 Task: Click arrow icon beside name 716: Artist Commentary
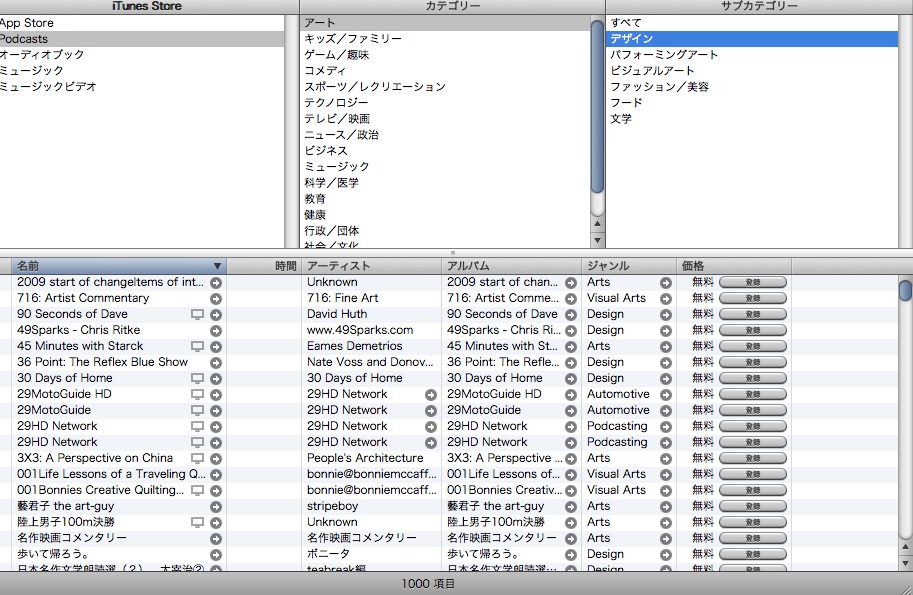[216, 299]
